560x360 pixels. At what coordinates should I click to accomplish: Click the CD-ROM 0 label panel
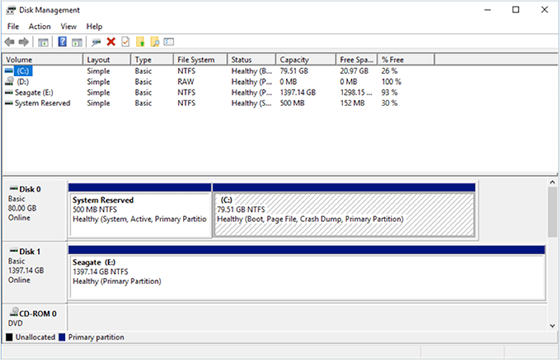34,318
